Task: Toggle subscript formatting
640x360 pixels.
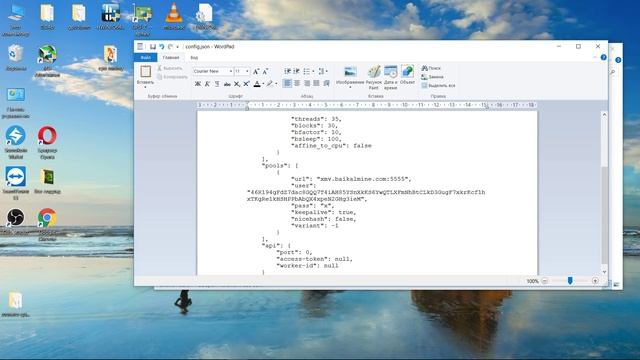Action: coord(237,84)
